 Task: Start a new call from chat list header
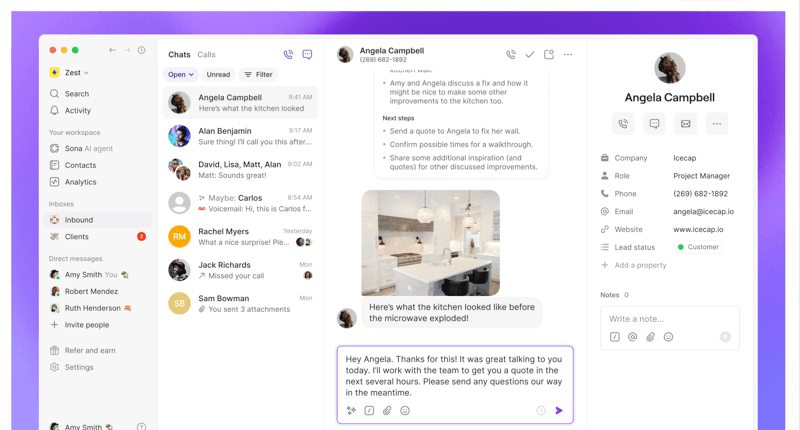pyautogui.click(x=288, y=55)
